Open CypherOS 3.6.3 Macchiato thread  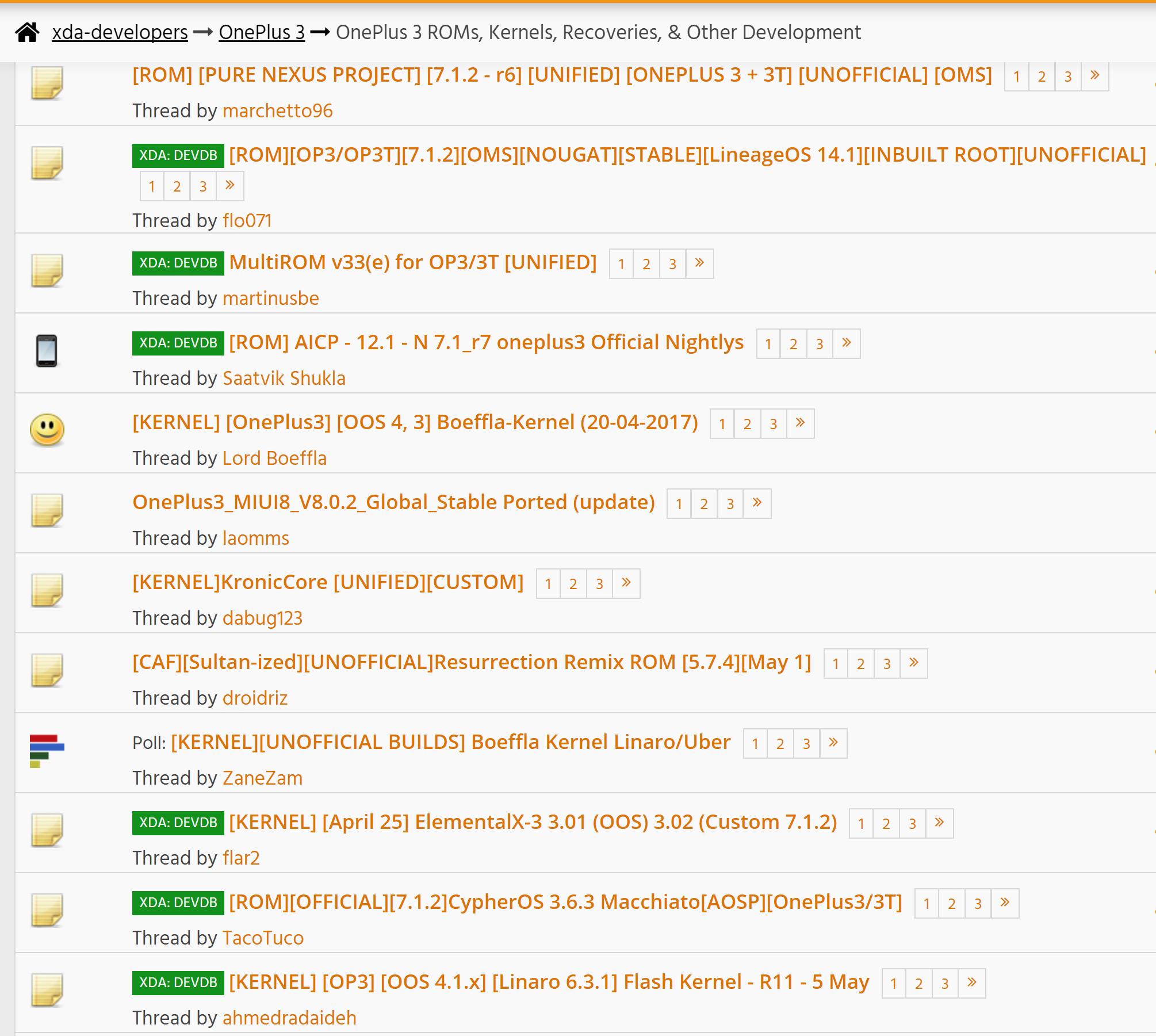[x=565, y=902]
